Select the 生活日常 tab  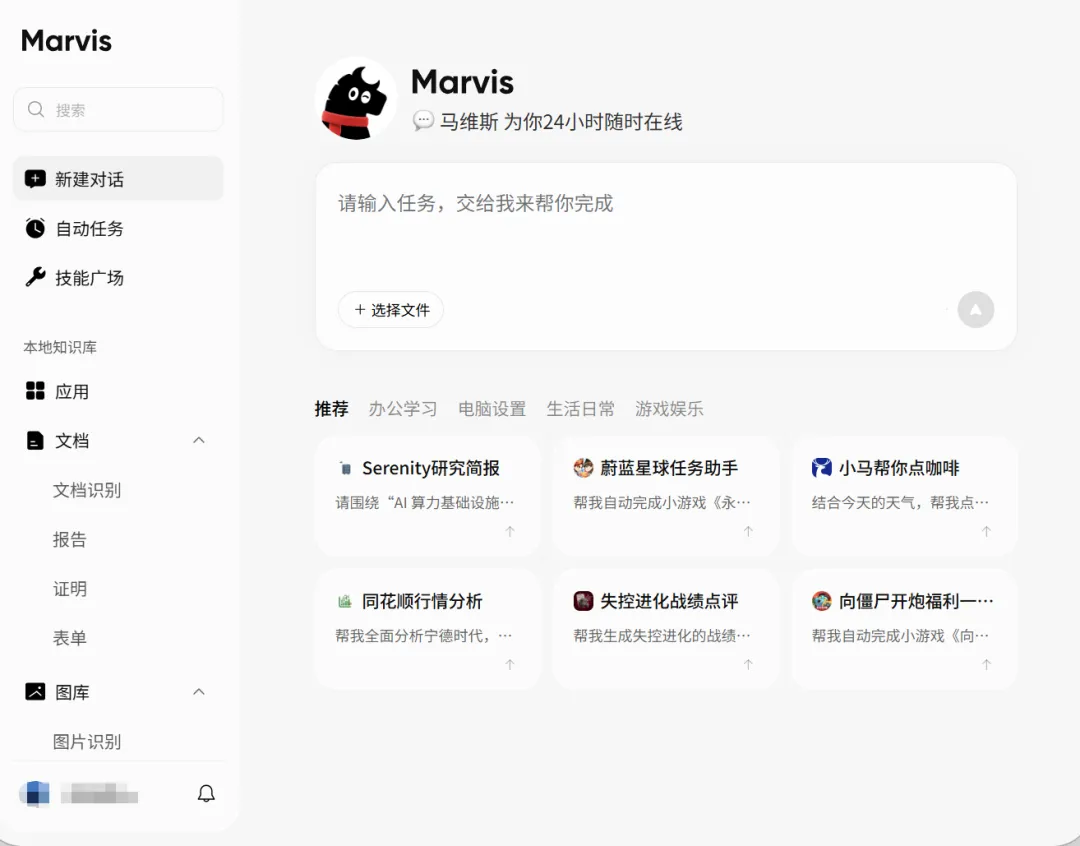click(x=581, y=409)
